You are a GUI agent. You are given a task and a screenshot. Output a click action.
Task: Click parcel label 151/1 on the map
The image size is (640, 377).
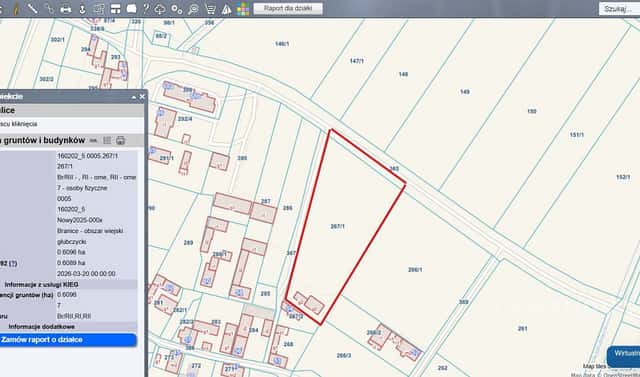tap(577, 135)
